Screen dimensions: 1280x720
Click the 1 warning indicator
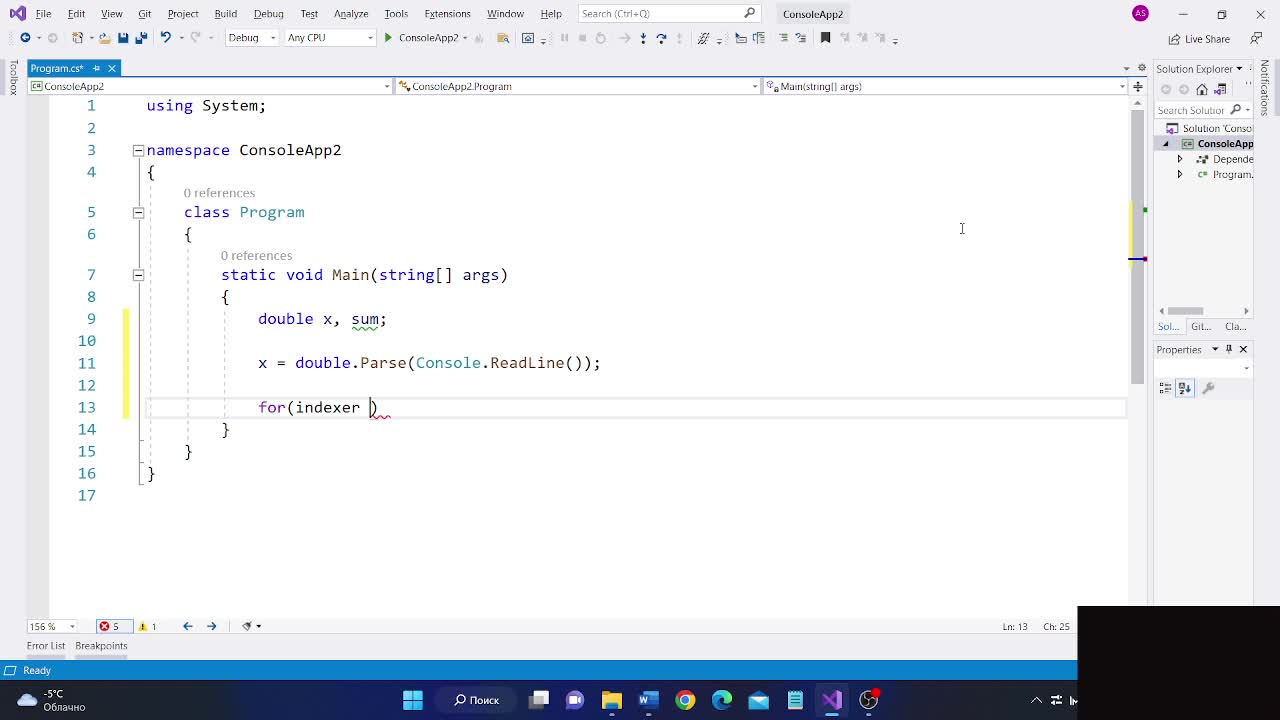pos(147,626)
